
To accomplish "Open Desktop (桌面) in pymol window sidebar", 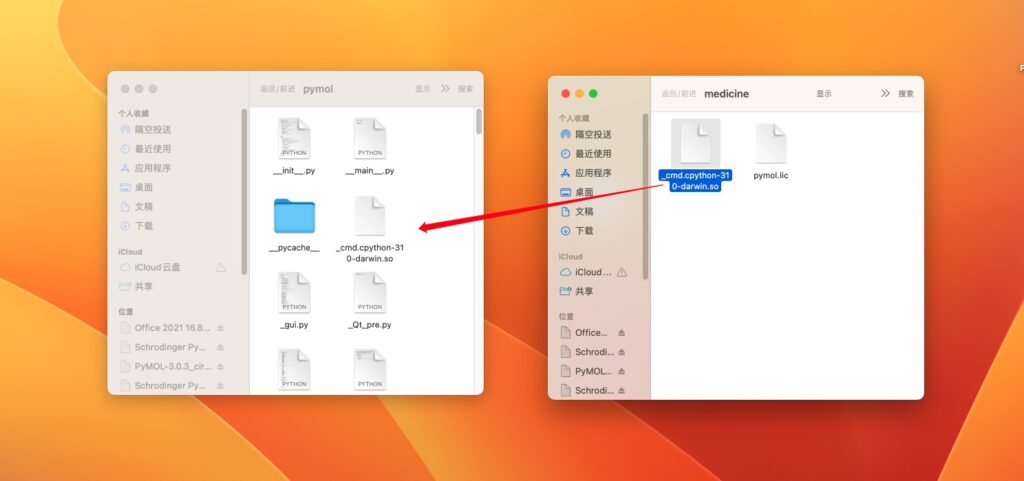I will 136,187.
